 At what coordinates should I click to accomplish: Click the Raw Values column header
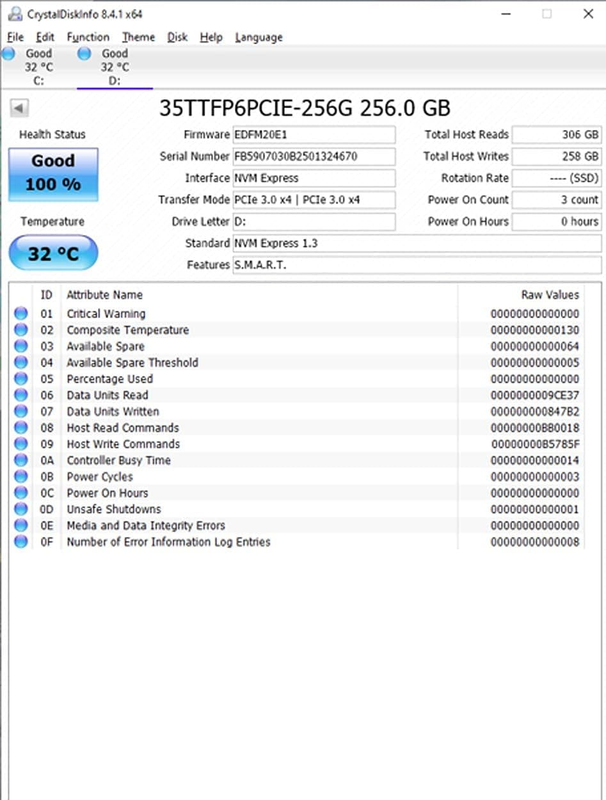pyautogui.click(x=549, y=295)
